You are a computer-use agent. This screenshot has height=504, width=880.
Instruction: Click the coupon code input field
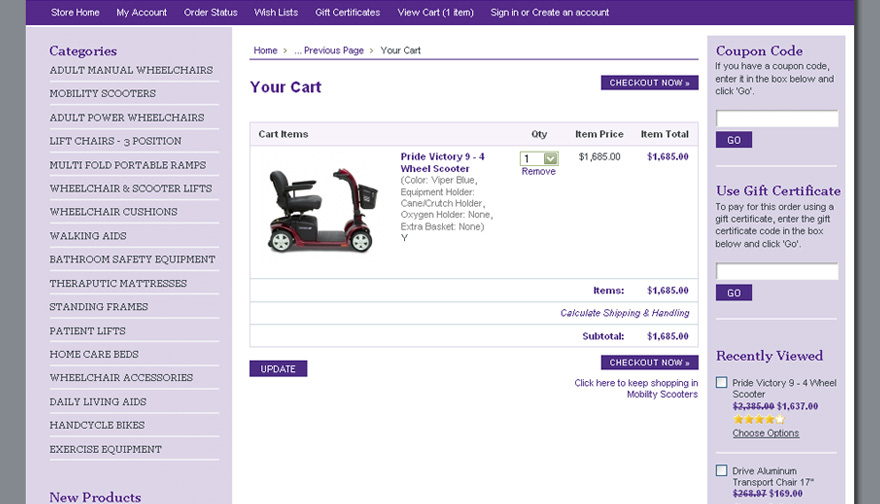tap(777, 118)
